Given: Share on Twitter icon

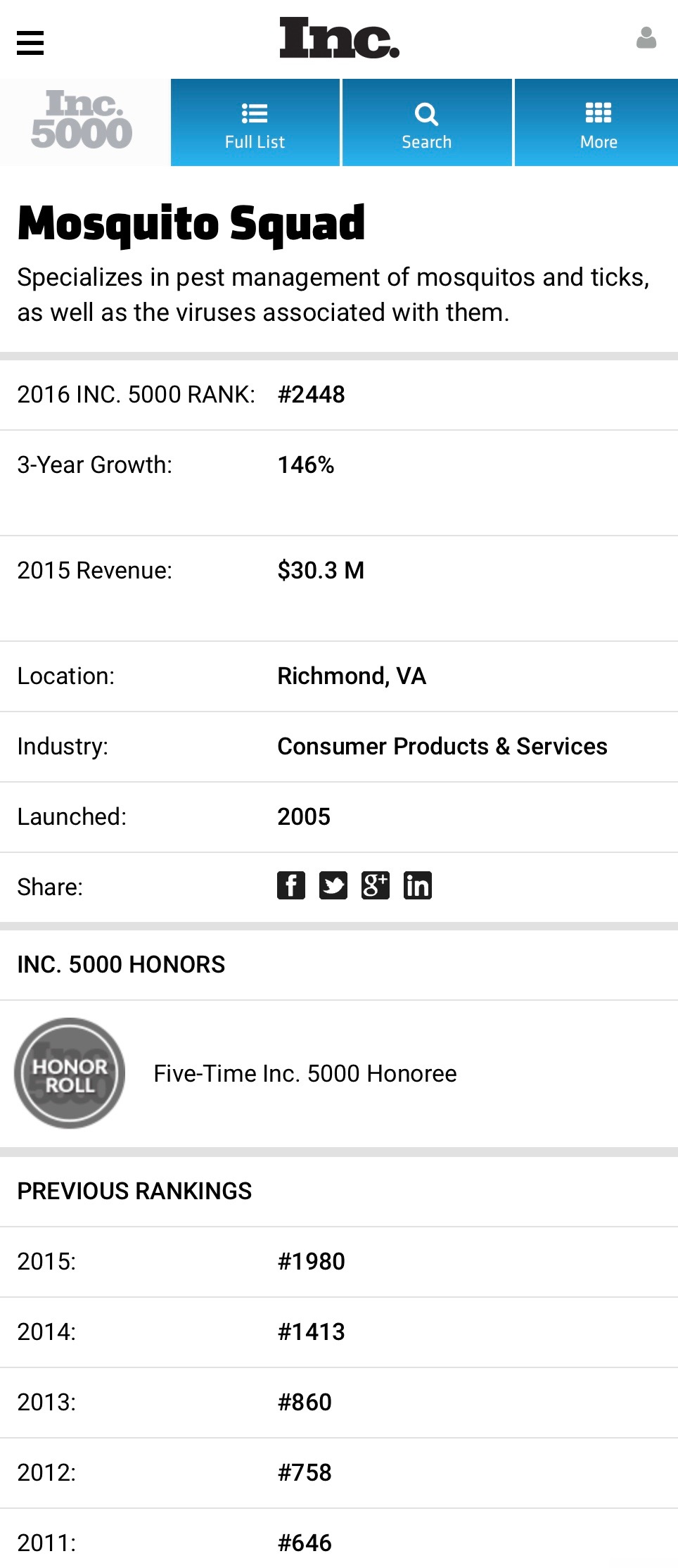Looking at the screenshot, I should [333, 885].
